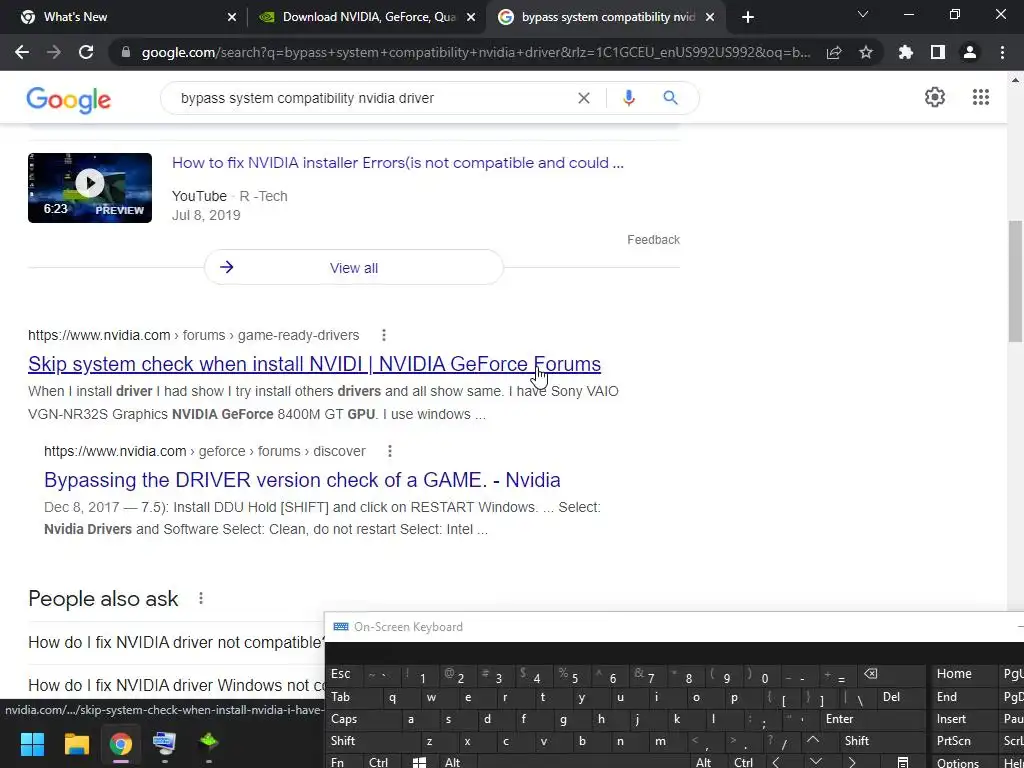Open File Explorer from the taskbar
Image resolution: width=1024 pixels, height=768 pixels.
pos(76,744)
